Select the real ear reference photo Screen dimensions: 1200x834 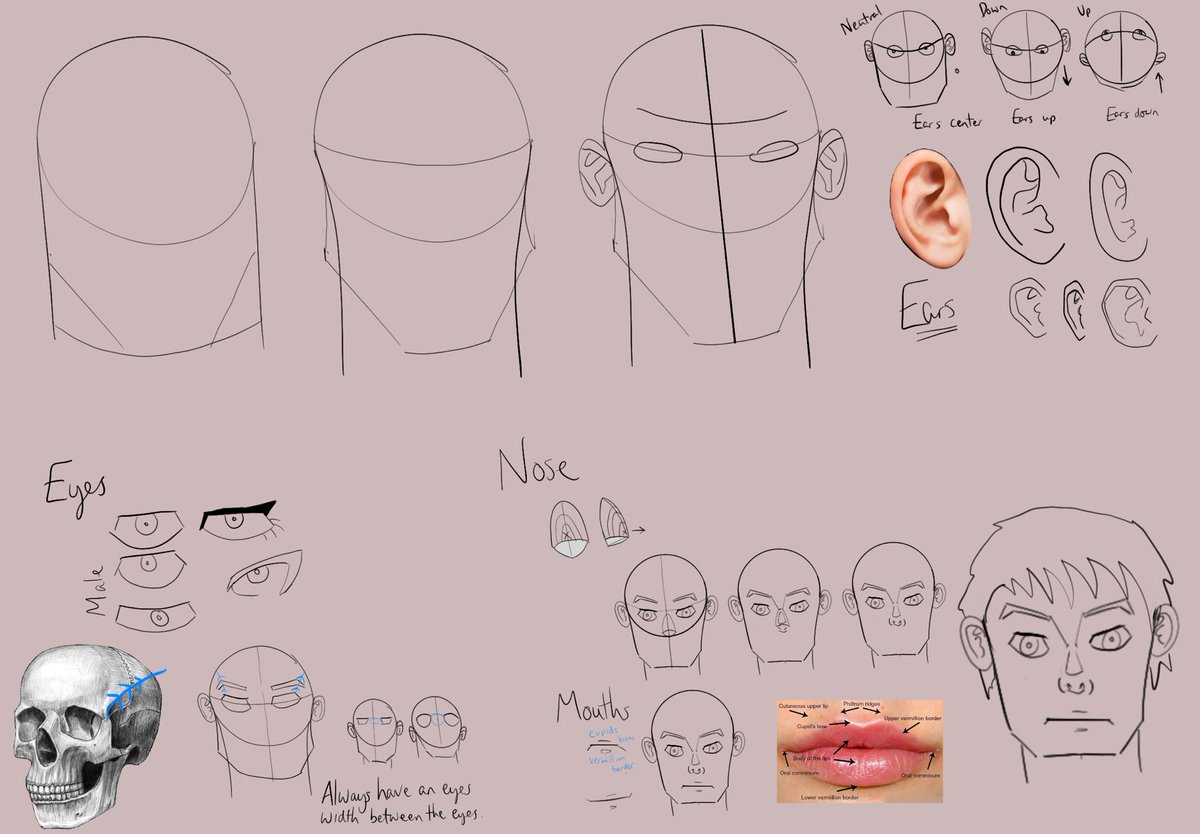tap(930, 207)
